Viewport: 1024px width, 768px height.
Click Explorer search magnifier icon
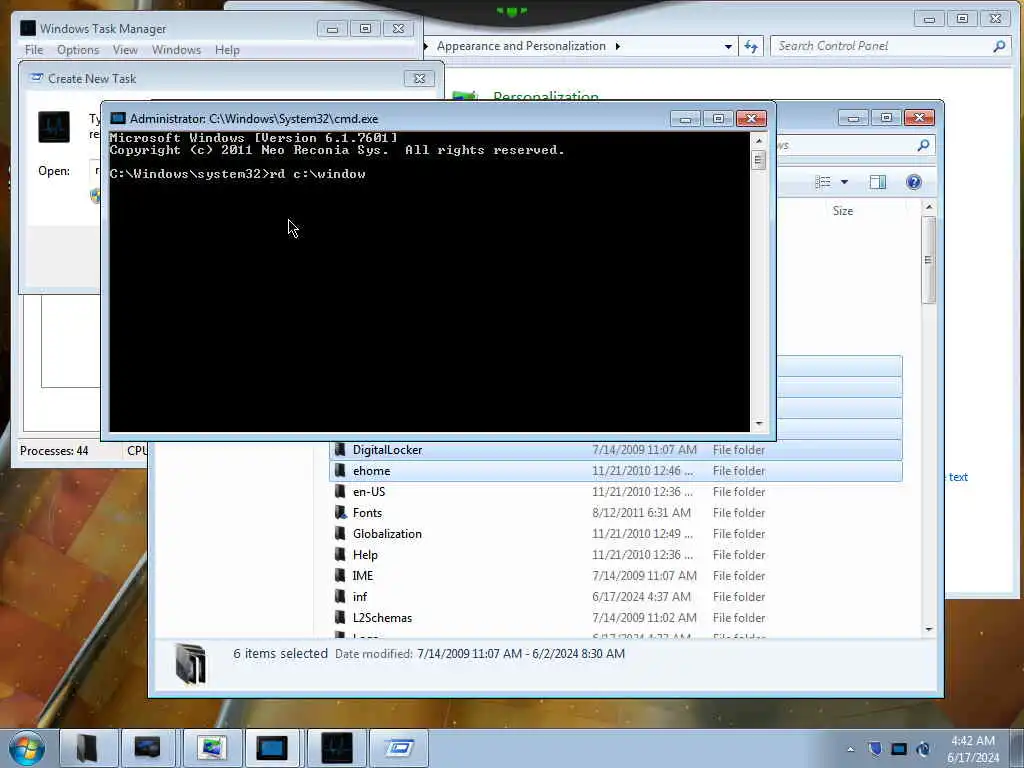[923, 145]
